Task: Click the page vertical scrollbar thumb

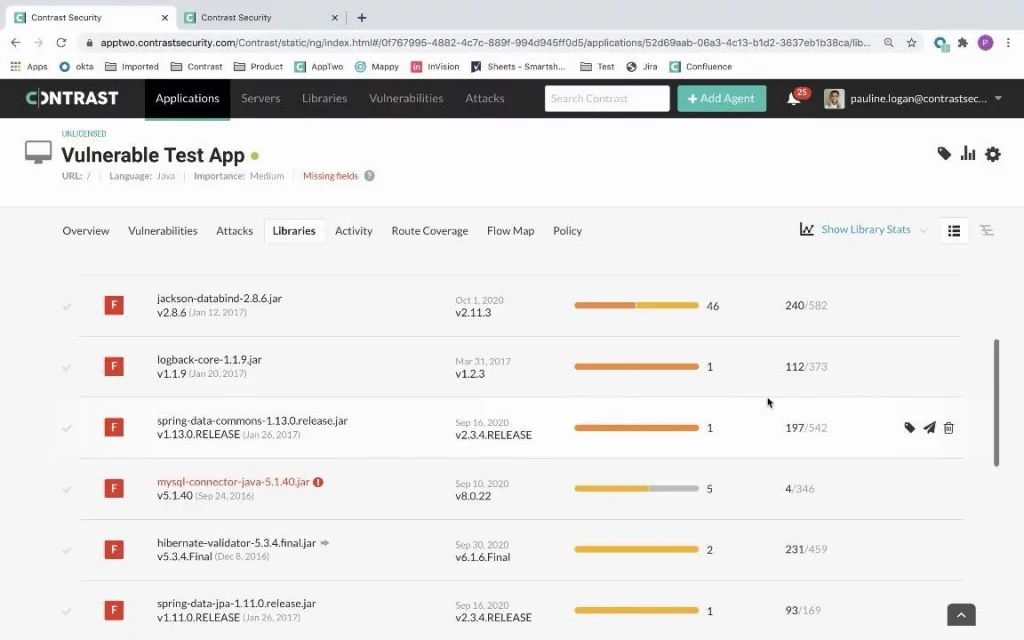Action: pos(997,402)
